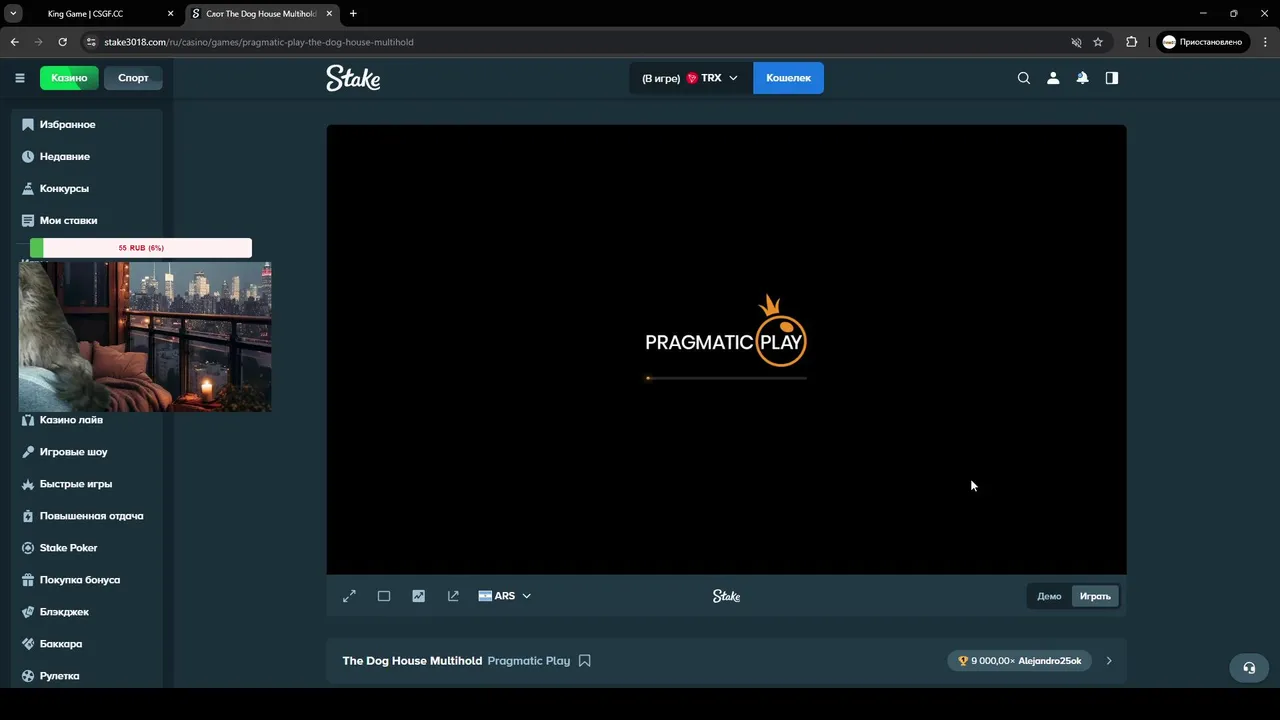The width and height of the screenshot is (1280, 720).
Task: Reload the page
Action: [62, 42]
